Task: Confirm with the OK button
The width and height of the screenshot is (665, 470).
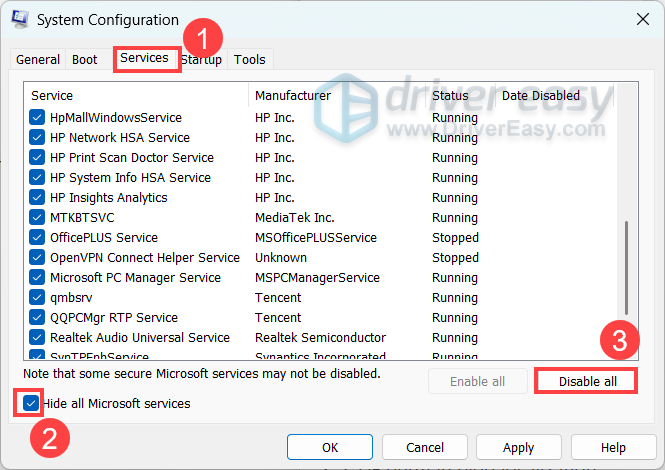Action: pyautogui.click(x=330, y=447)
